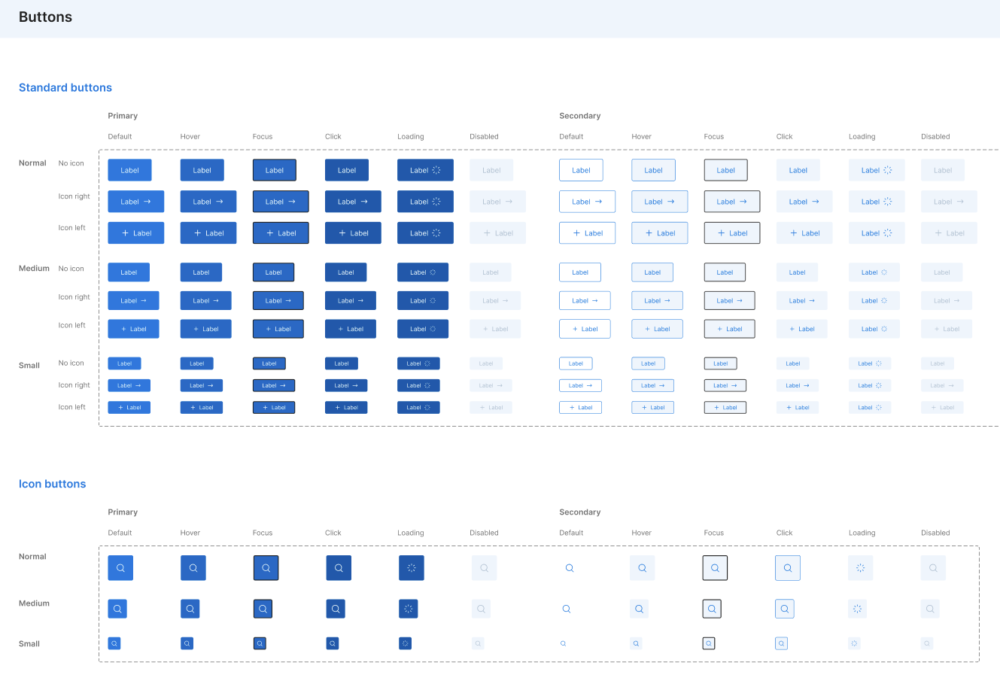The height and width of the screenshot is (699, 1000).
Task: Click Primary Normal Hover search icon button
Action: (x=193, y=568)
